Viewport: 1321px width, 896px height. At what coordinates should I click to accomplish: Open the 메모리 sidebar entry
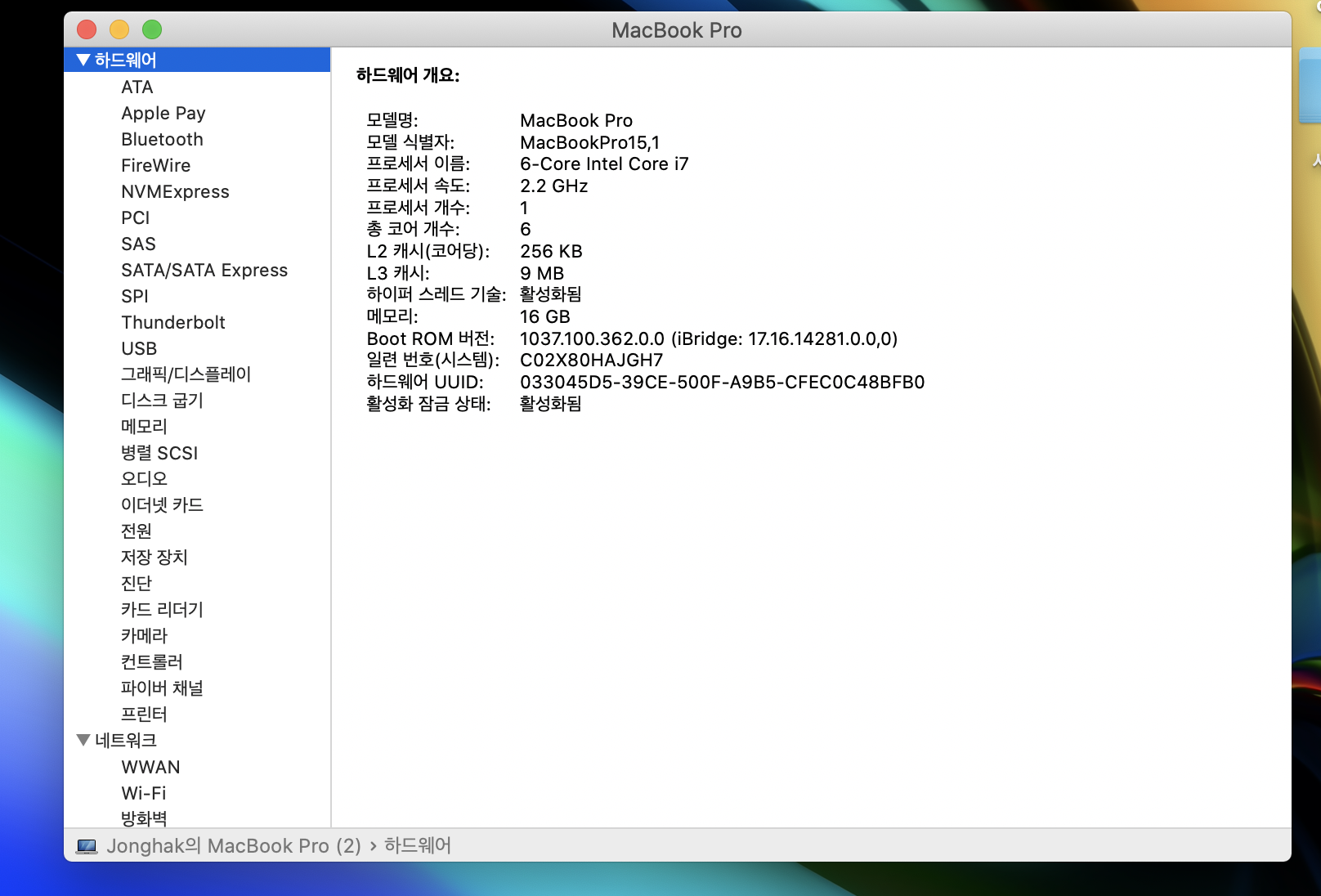[x=144, y=427]
